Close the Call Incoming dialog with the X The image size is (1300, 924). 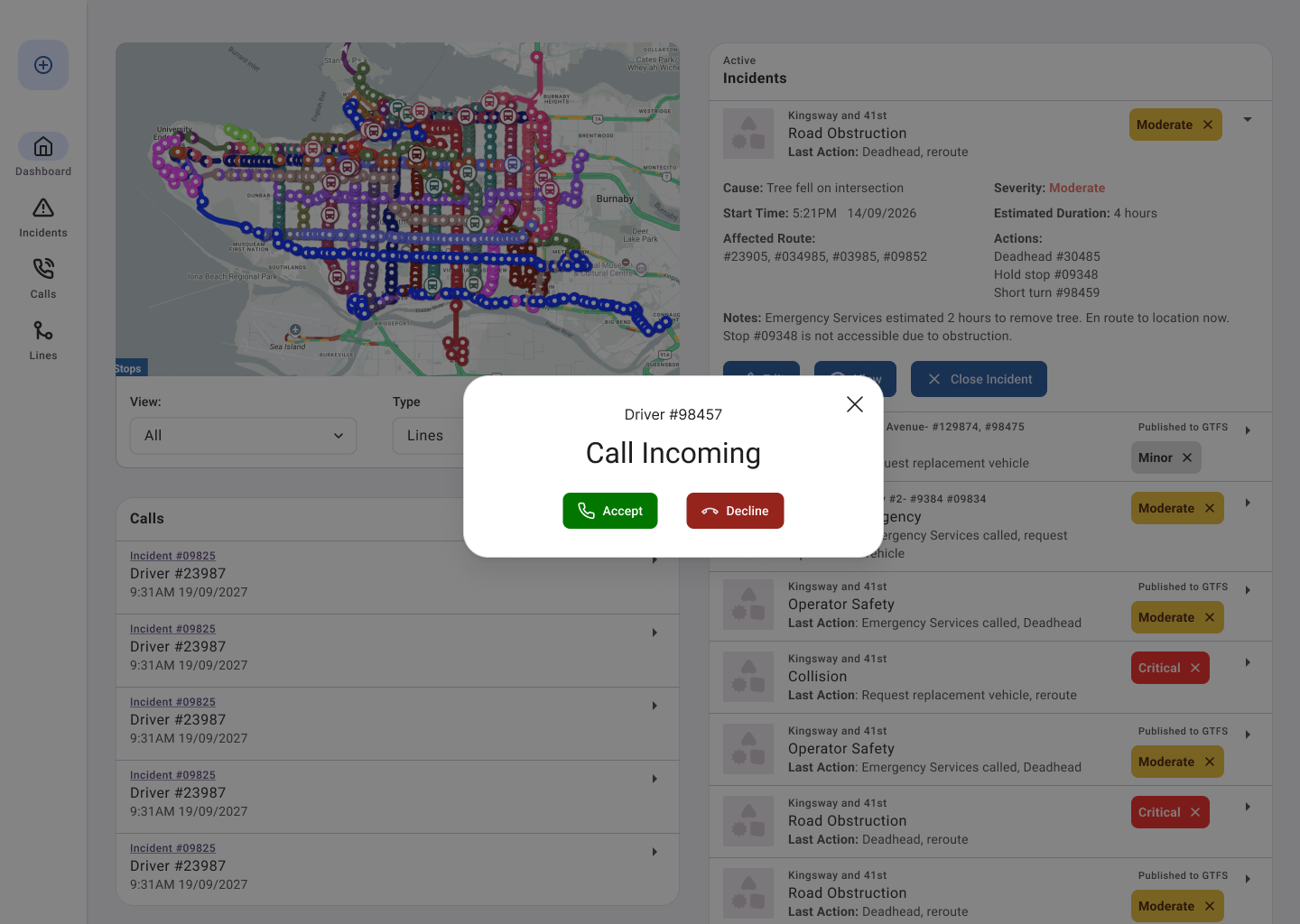855,404
